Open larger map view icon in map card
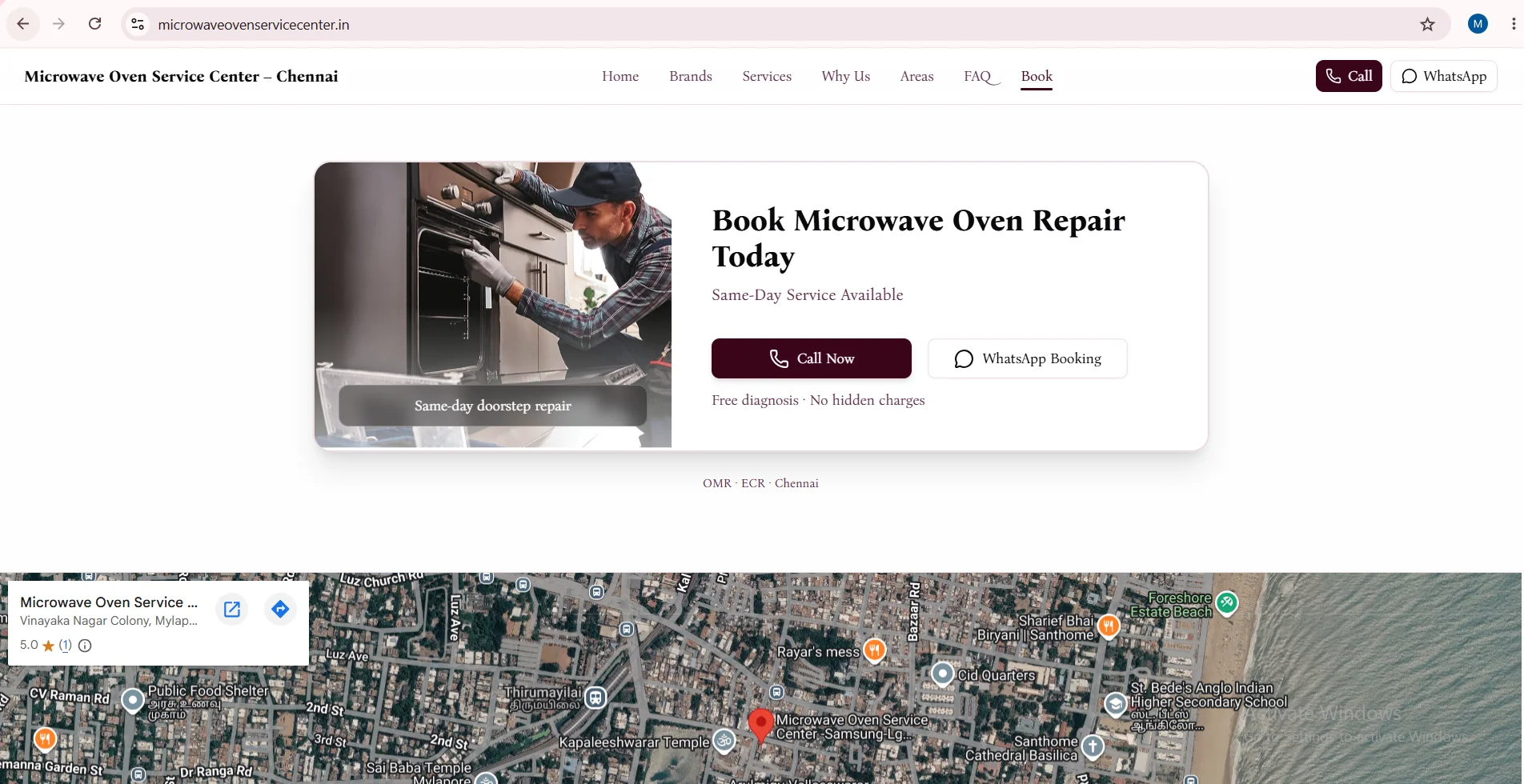Image resolution: width=1524 pixels, height=784 pixels. 232,610
